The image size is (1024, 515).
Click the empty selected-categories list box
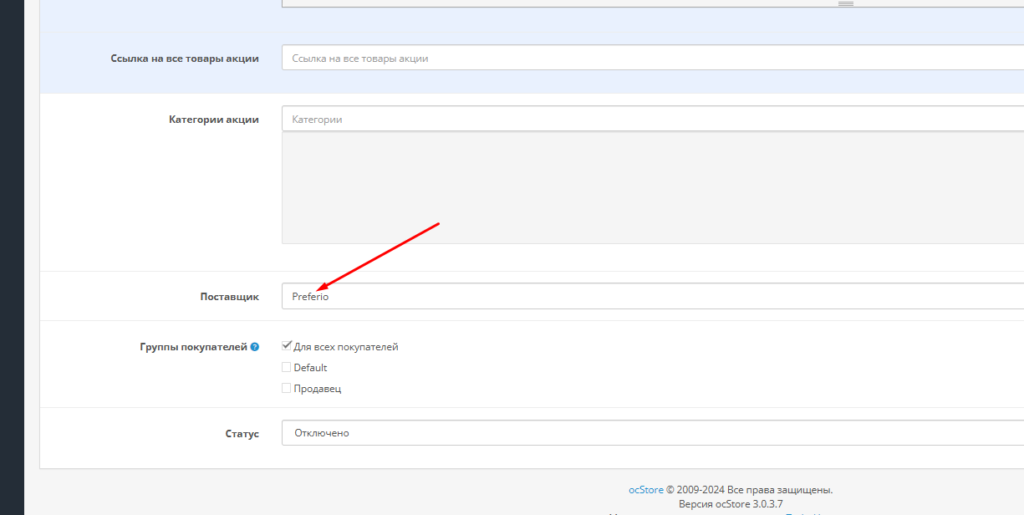[x=652, y=188]
